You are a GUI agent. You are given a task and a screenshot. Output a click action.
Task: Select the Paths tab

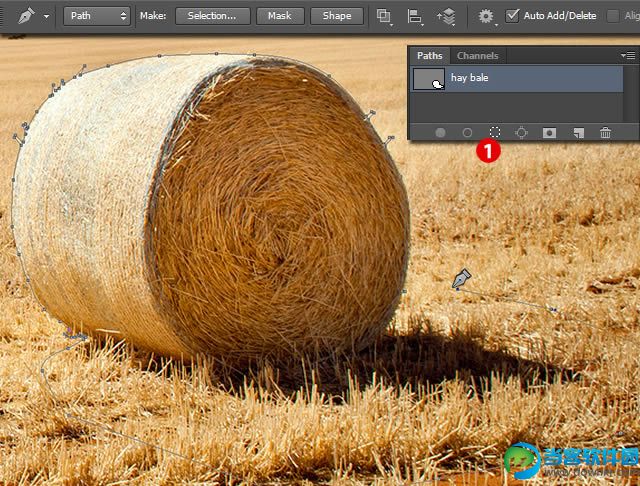pyautogui.click(x=429, y=56)
